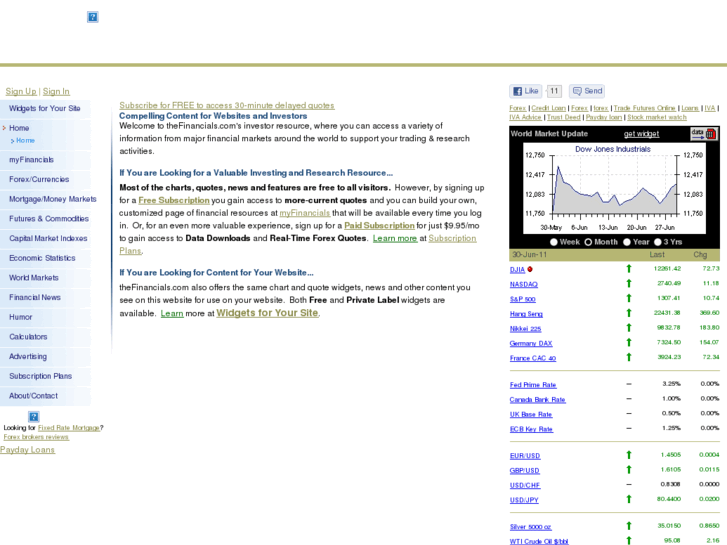This screenshot has width=727, height=545.
Task: Open the get widget link
Action: point(641,134)
